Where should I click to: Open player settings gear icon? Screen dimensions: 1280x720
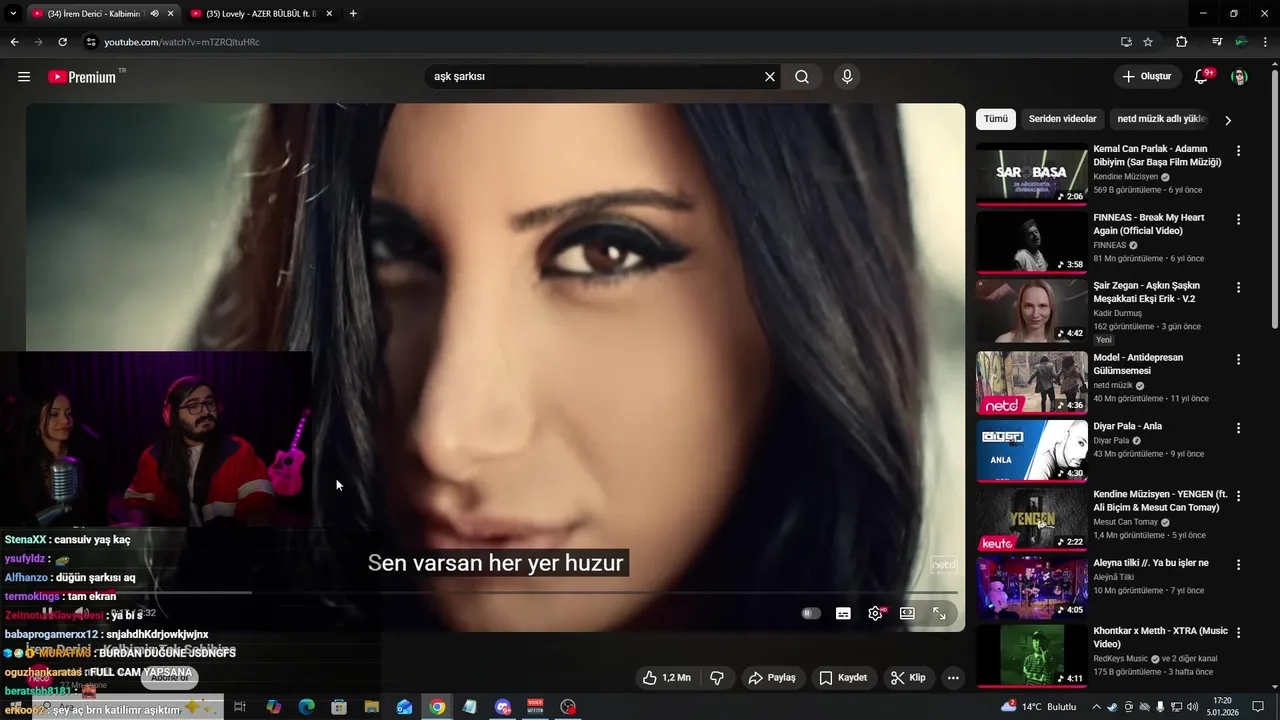[875, 613]
